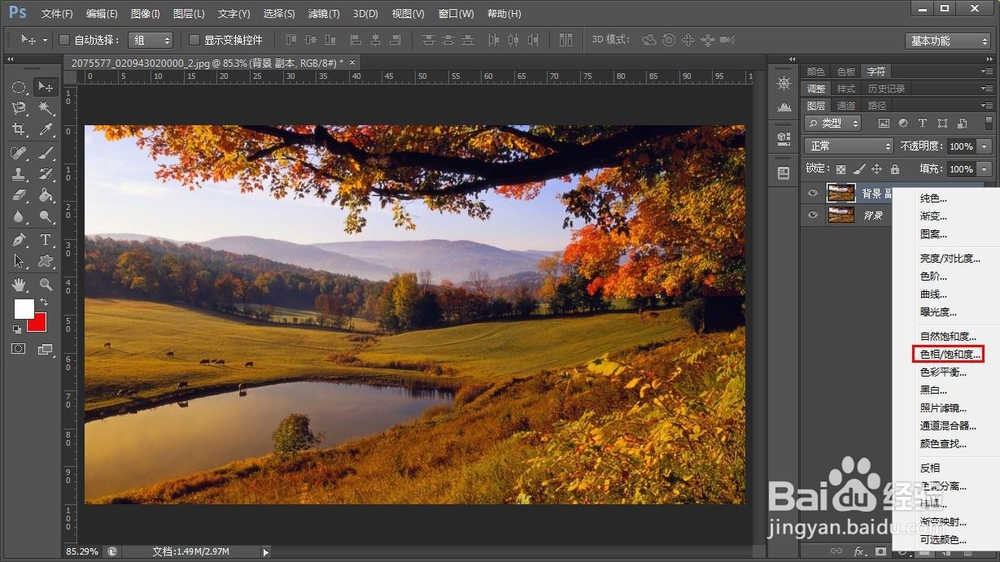Viewport: 1000px width, 562px height.
Task: Toggle layer filtering switch on/off
Action: point(989,122)
